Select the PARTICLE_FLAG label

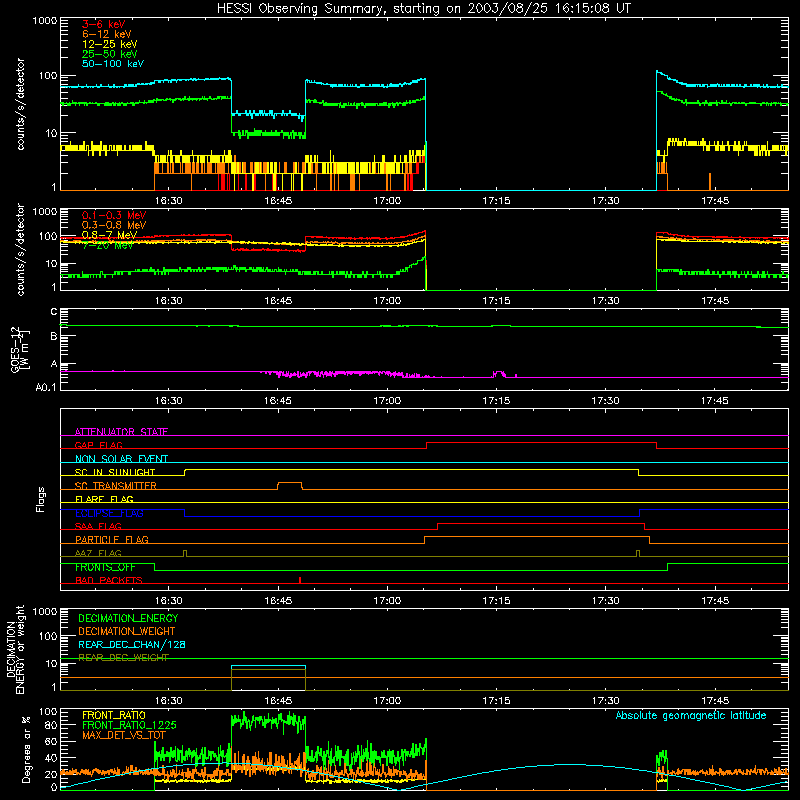112,539
